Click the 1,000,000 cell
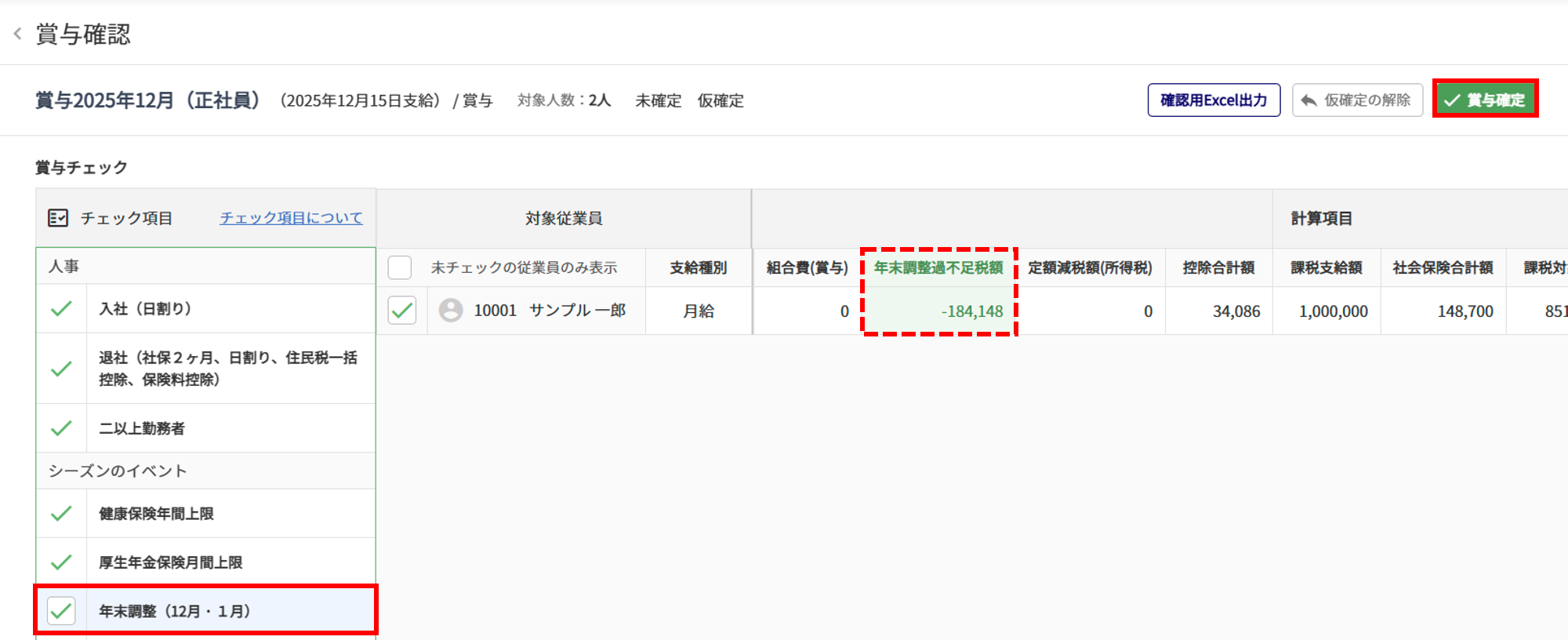Image resolution: width=1568 pixels, height=640 pixels. [1327, 311]
